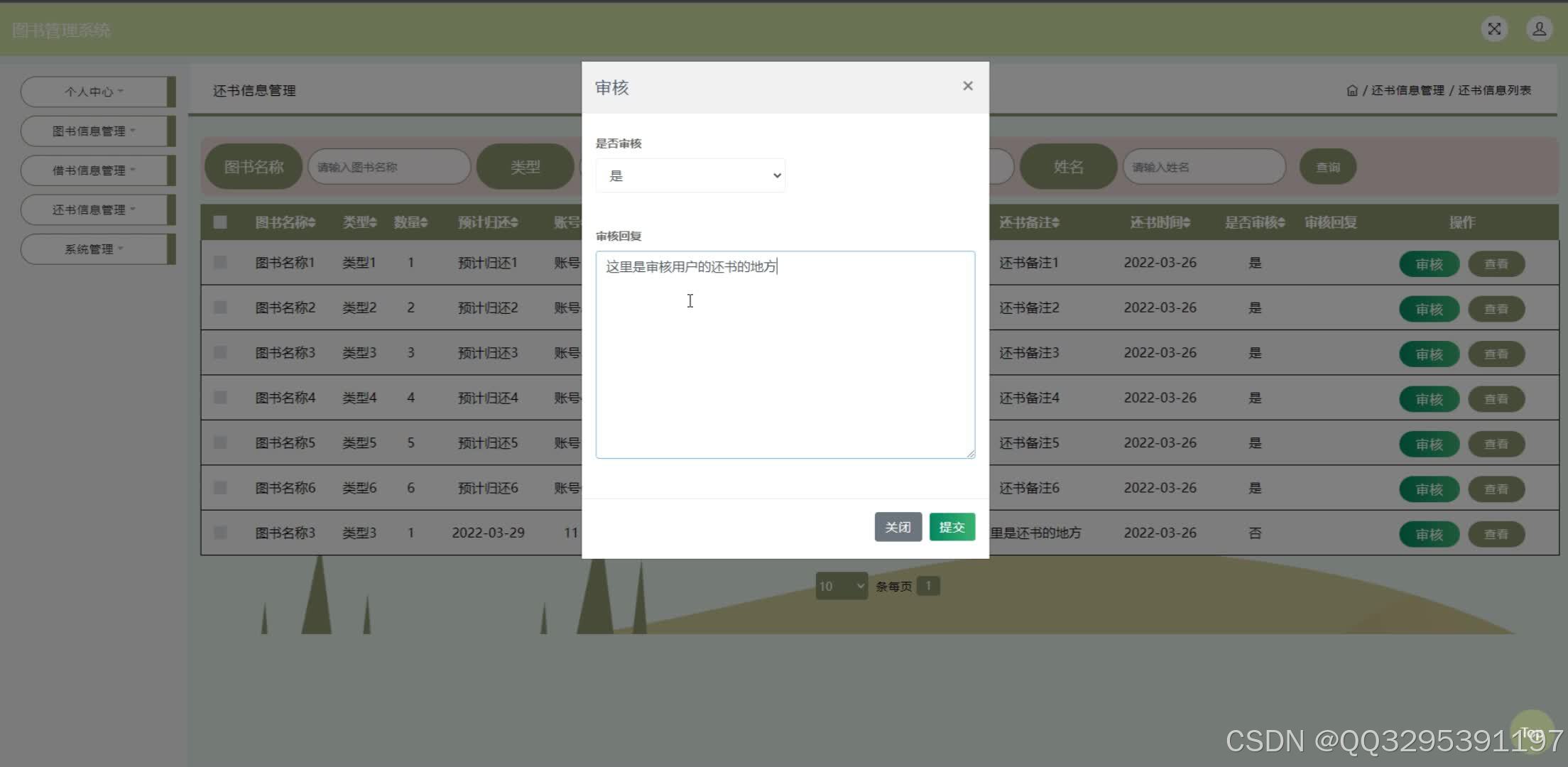The width and height of the screenshot is (1568, 767).
Task: Click the 查询 search button
Action: coord(1328,167)
